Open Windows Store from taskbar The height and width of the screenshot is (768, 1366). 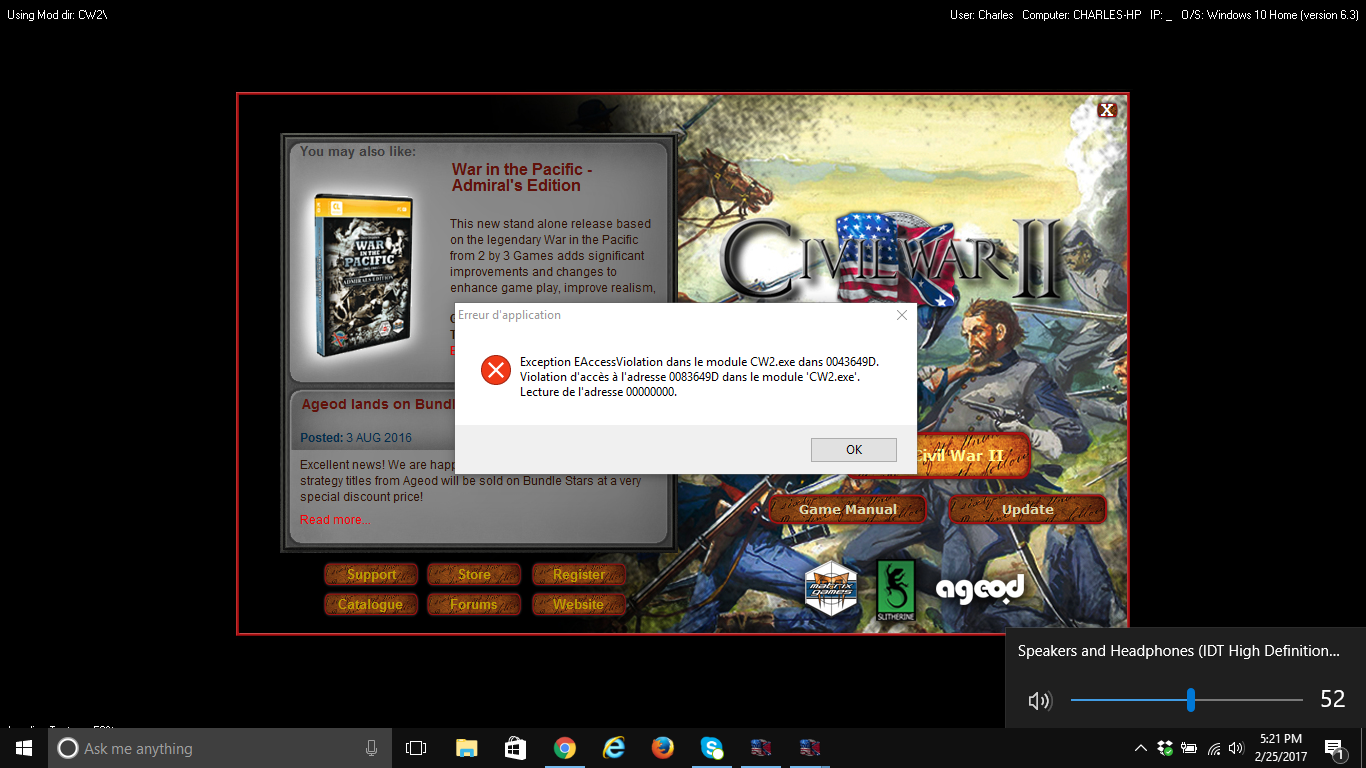[x=515, y=748]
